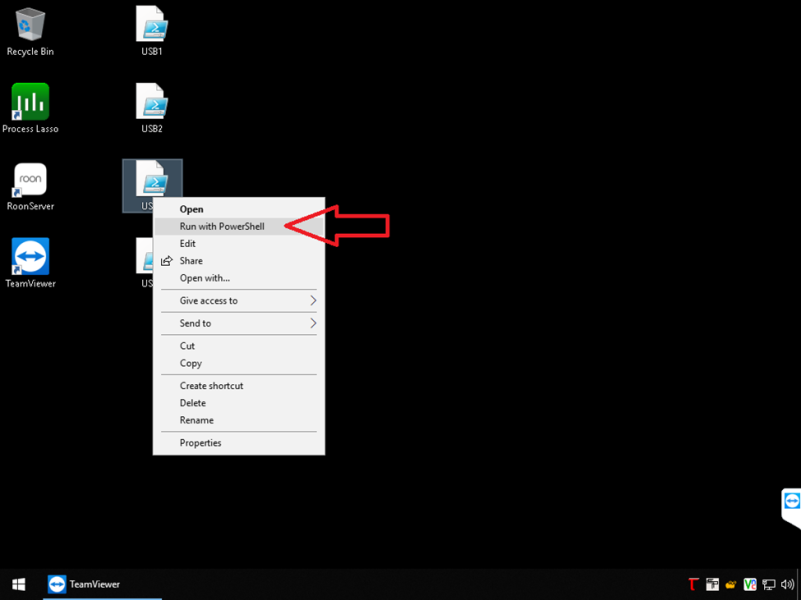Click the Windows Start button

click(x=18, y=584)
